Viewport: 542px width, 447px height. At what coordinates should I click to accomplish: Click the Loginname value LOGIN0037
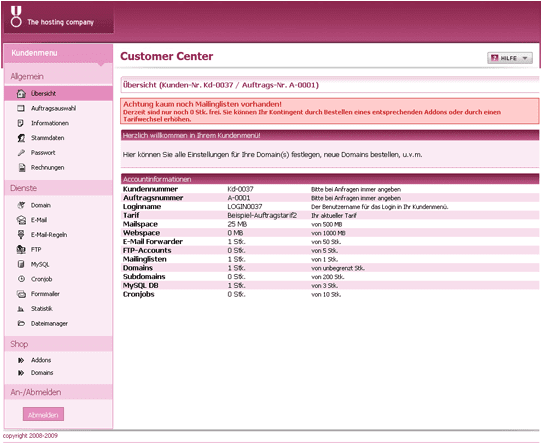pos(245,207)
